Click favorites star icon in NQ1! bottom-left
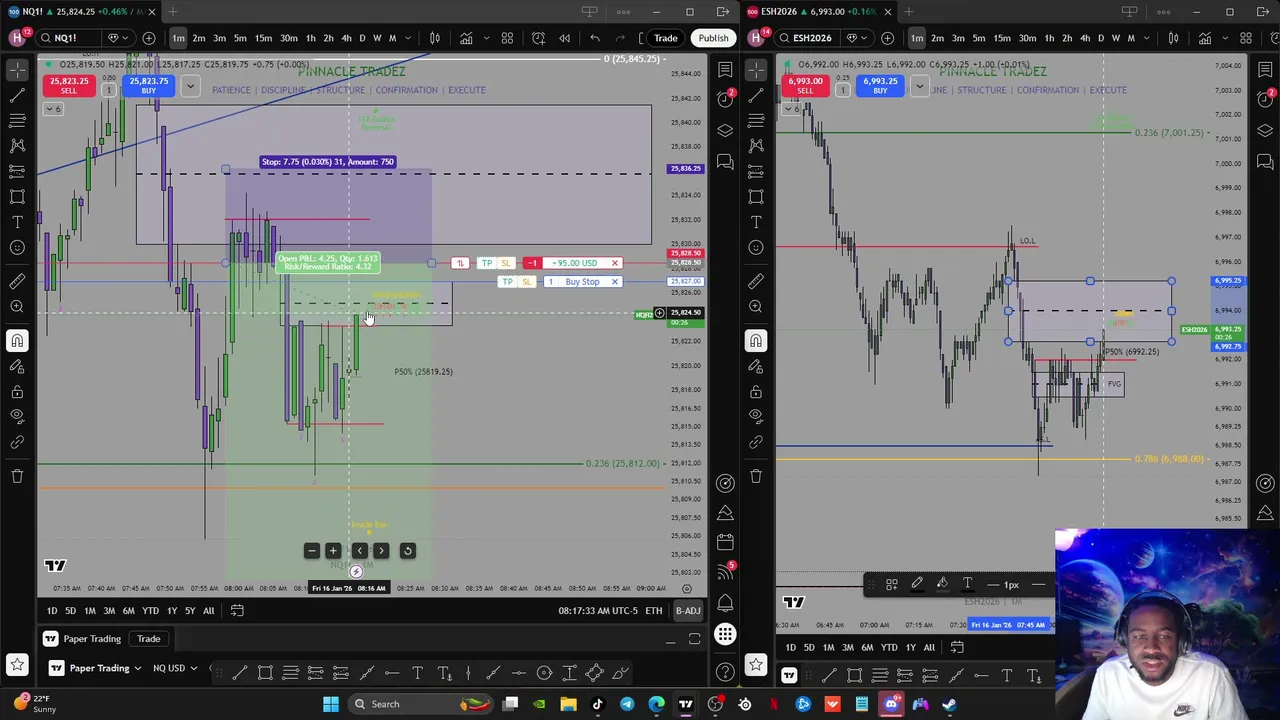 [17, 665]
